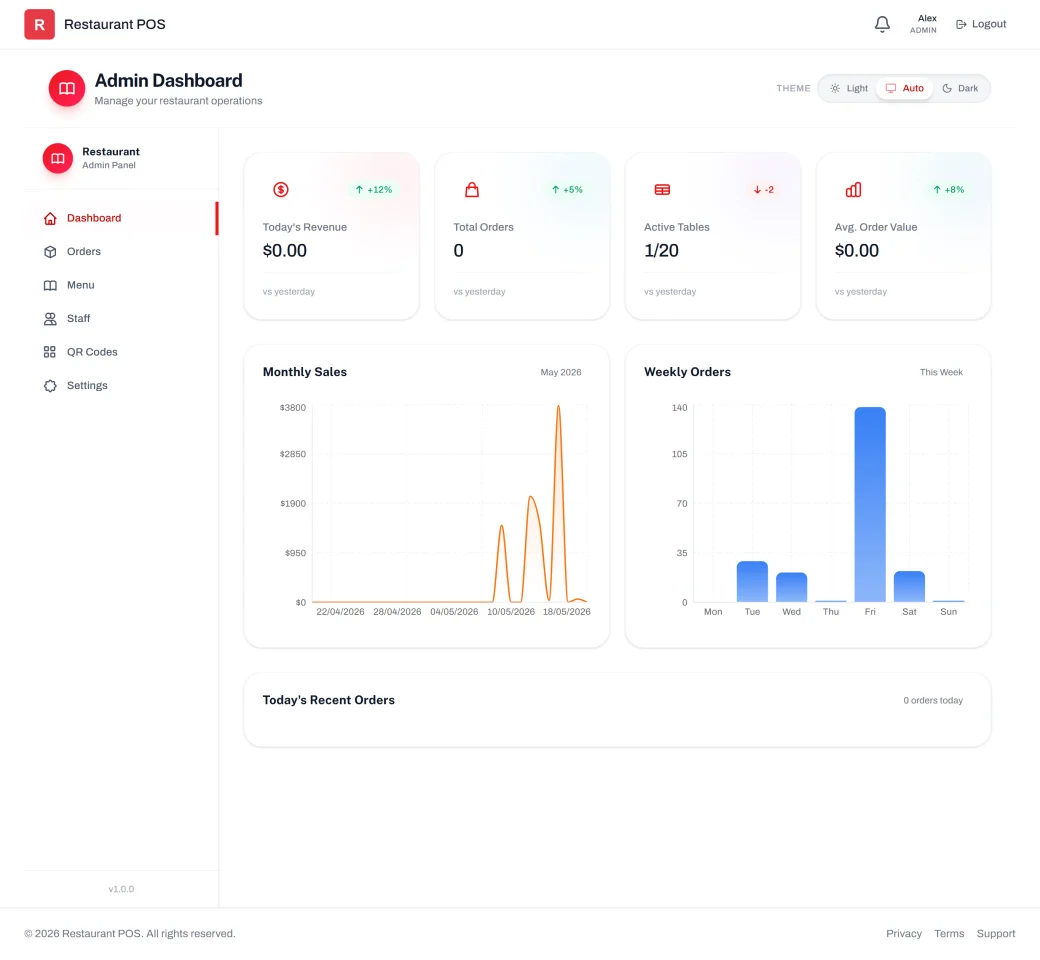
Task: Click the table icon on Active Tables card
Action: 663,190
